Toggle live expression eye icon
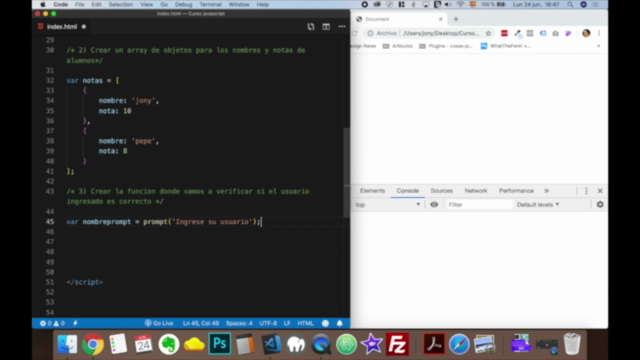 (x=434, y=204)
